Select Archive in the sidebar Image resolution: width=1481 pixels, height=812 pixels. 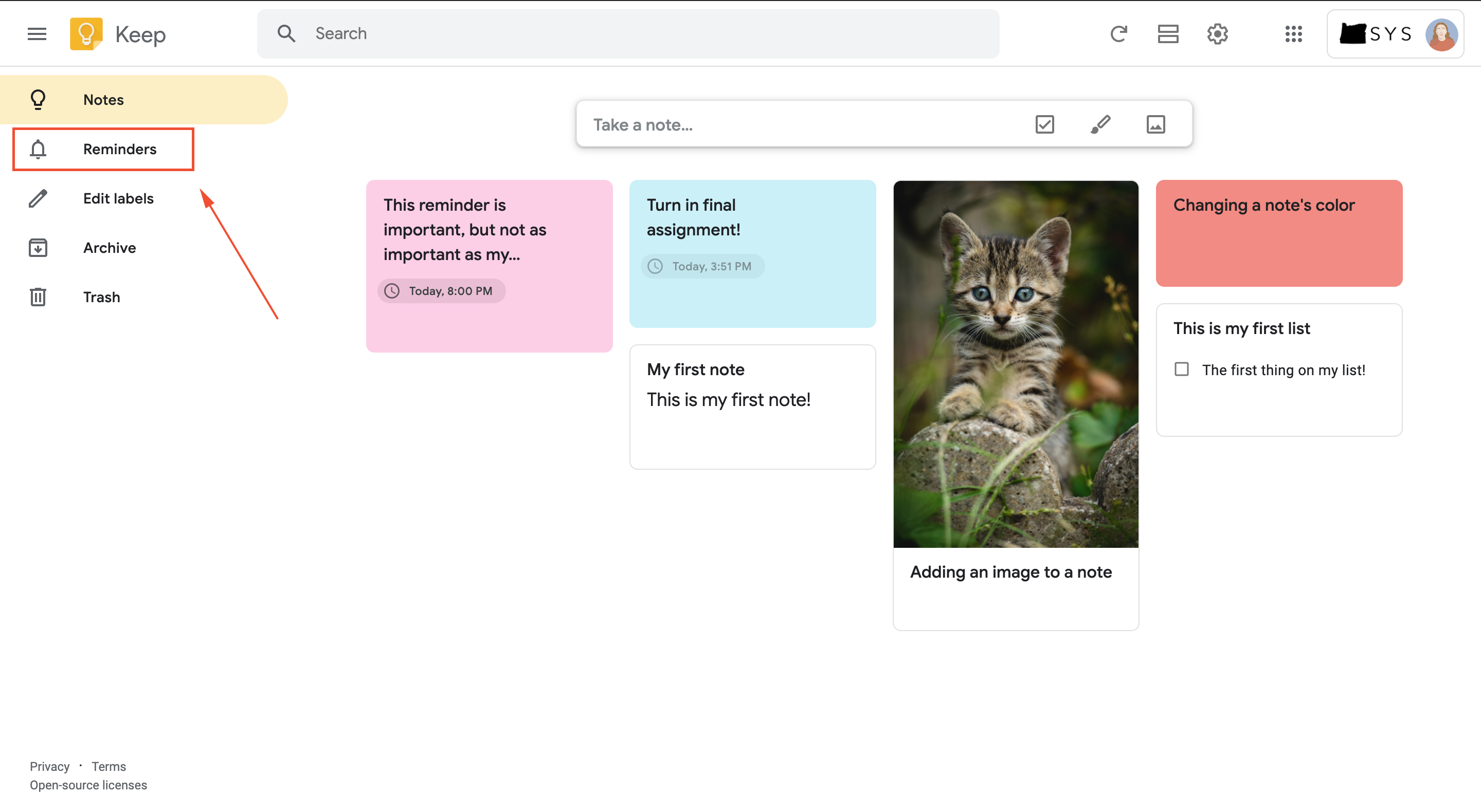(x=109, y=248)
